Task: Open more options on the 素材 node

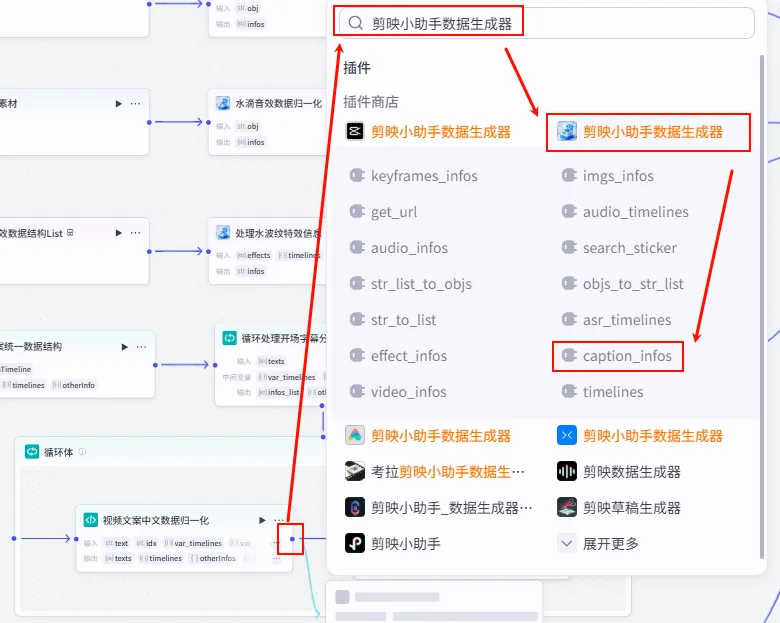Action: click(135, 104)
